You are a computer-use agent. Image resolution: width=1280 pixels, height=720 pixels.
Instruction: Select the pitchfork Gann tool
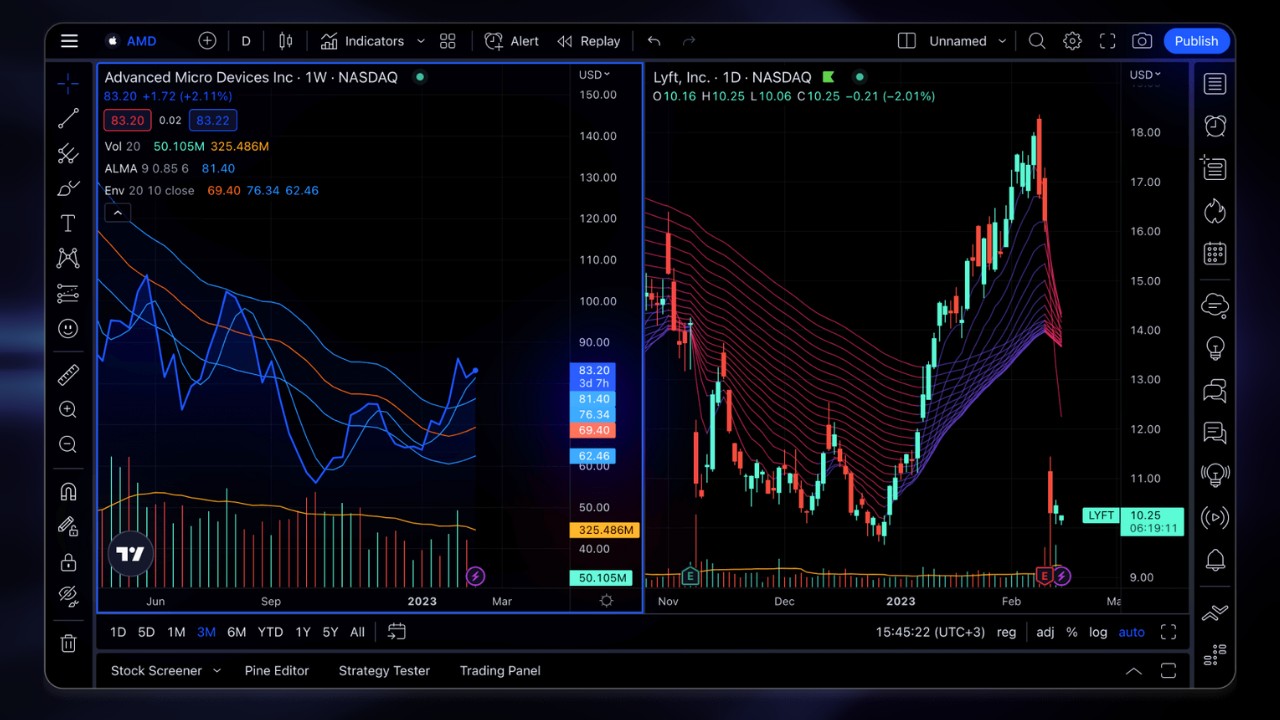click(x=68, y=153)
